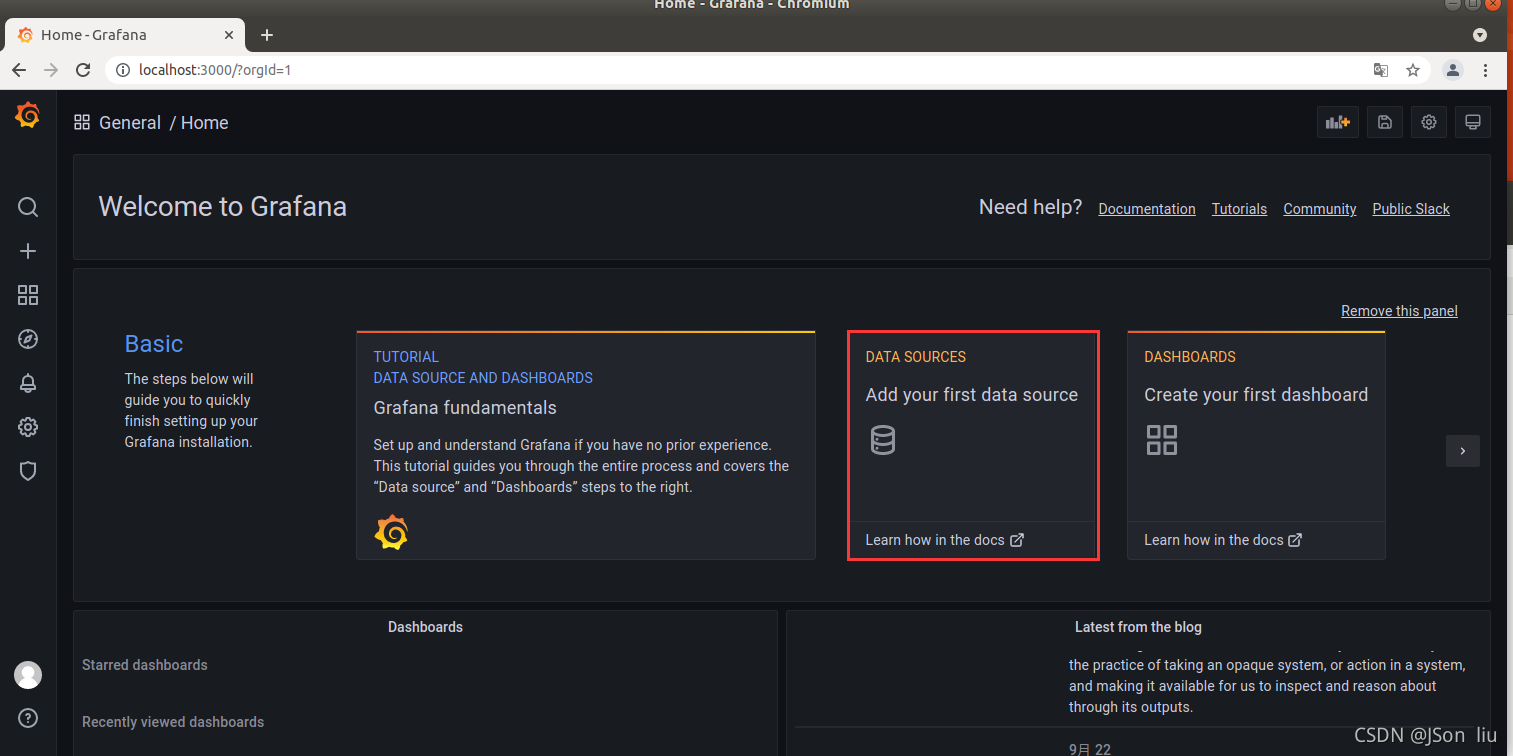Click the Starred dashboards heading
Image resolution: width=1513 pixels, height=756 pixels.
(x=145, y=665)
